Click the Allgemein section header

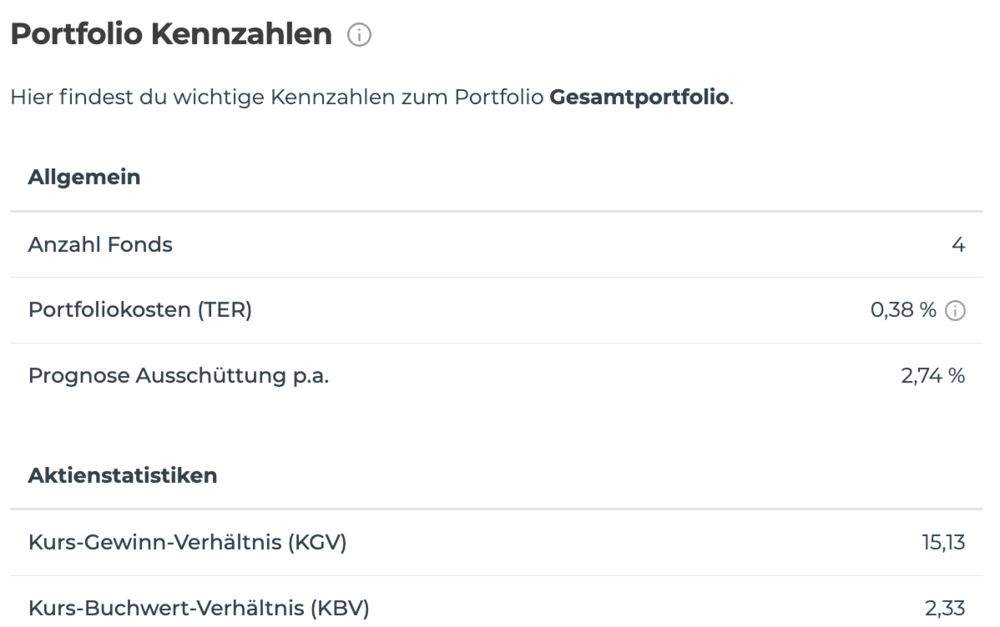point(84,178)
